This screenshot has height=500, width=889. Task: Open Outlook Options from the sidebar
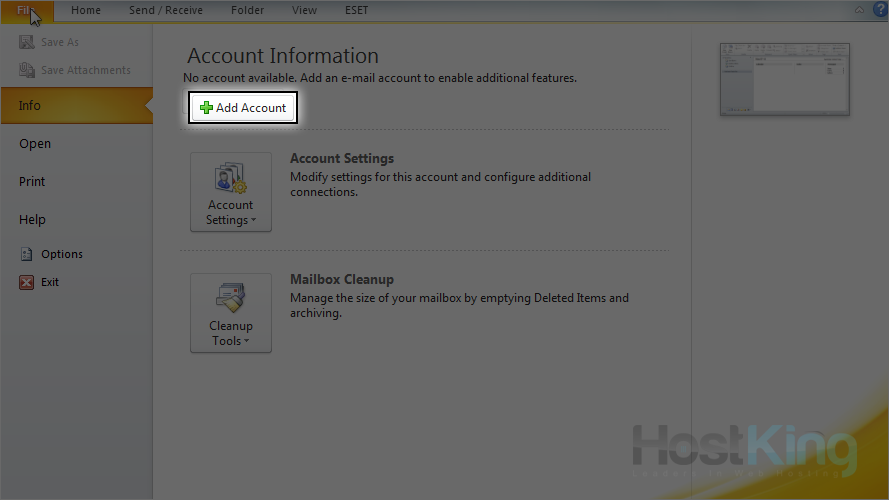pos(61,254)
